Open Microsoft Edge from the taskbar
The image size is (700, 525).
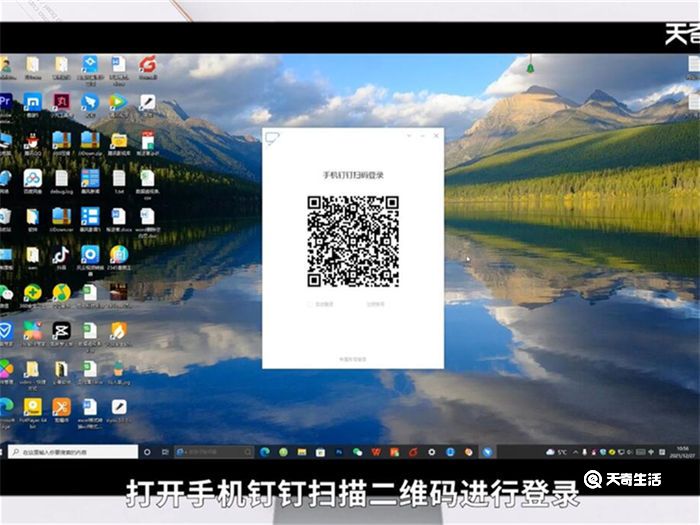click(x=265, y=452)
